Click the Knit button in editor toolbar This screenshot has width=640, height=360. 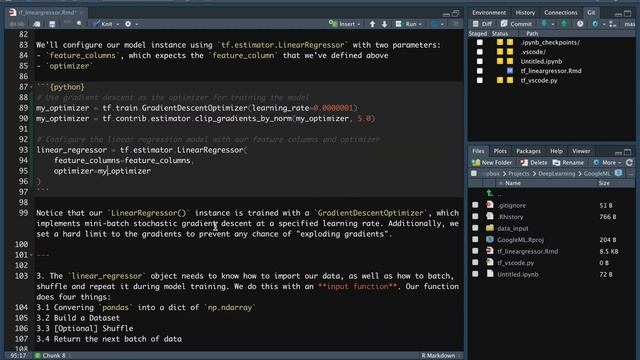[x=103, y=24]
